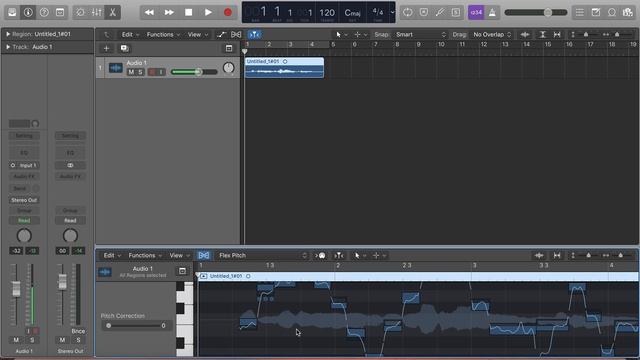
Task: Open the editor Functions menu
Action: (145, 256)
